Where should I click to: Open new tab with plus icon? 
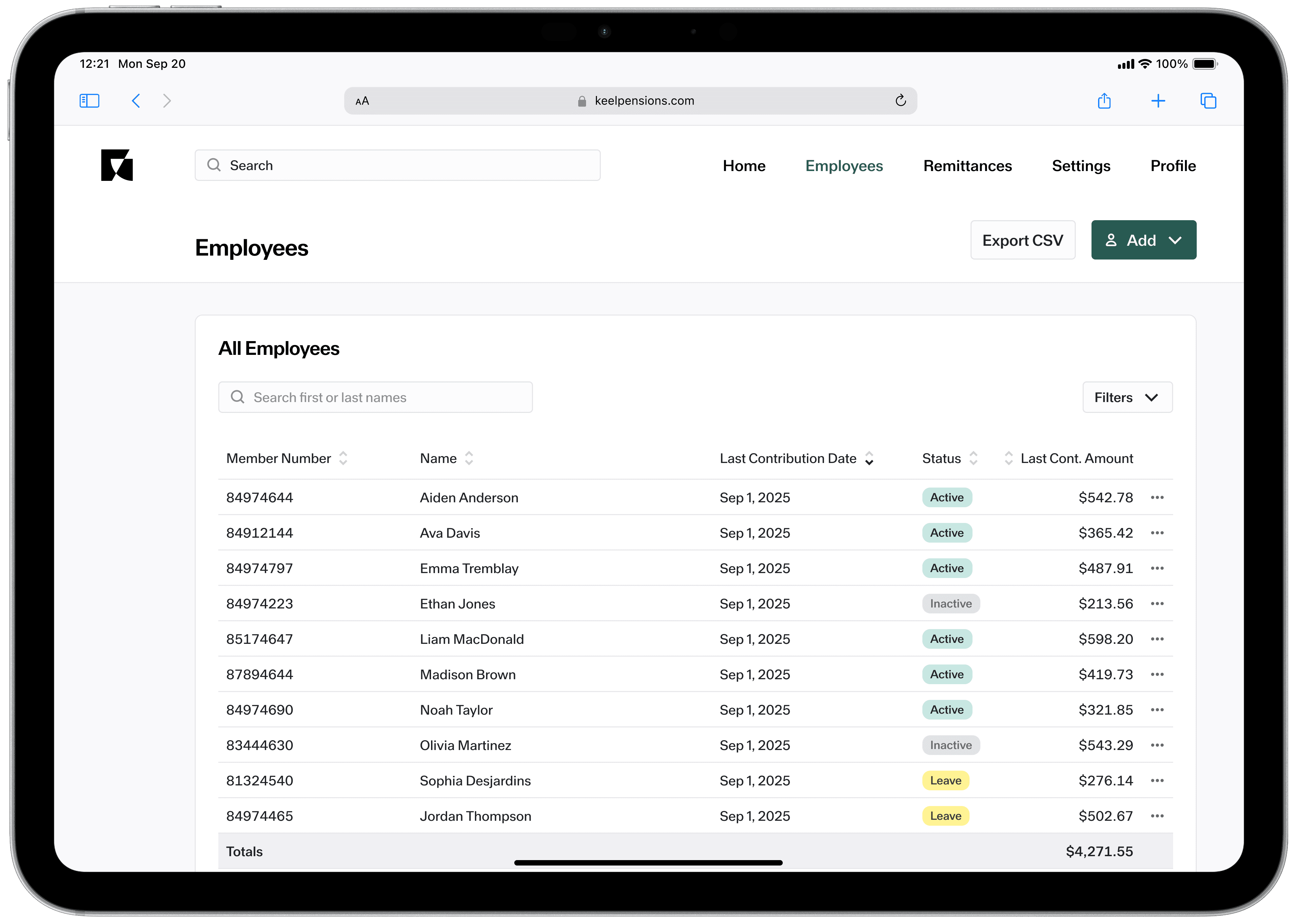point(1158,101)
